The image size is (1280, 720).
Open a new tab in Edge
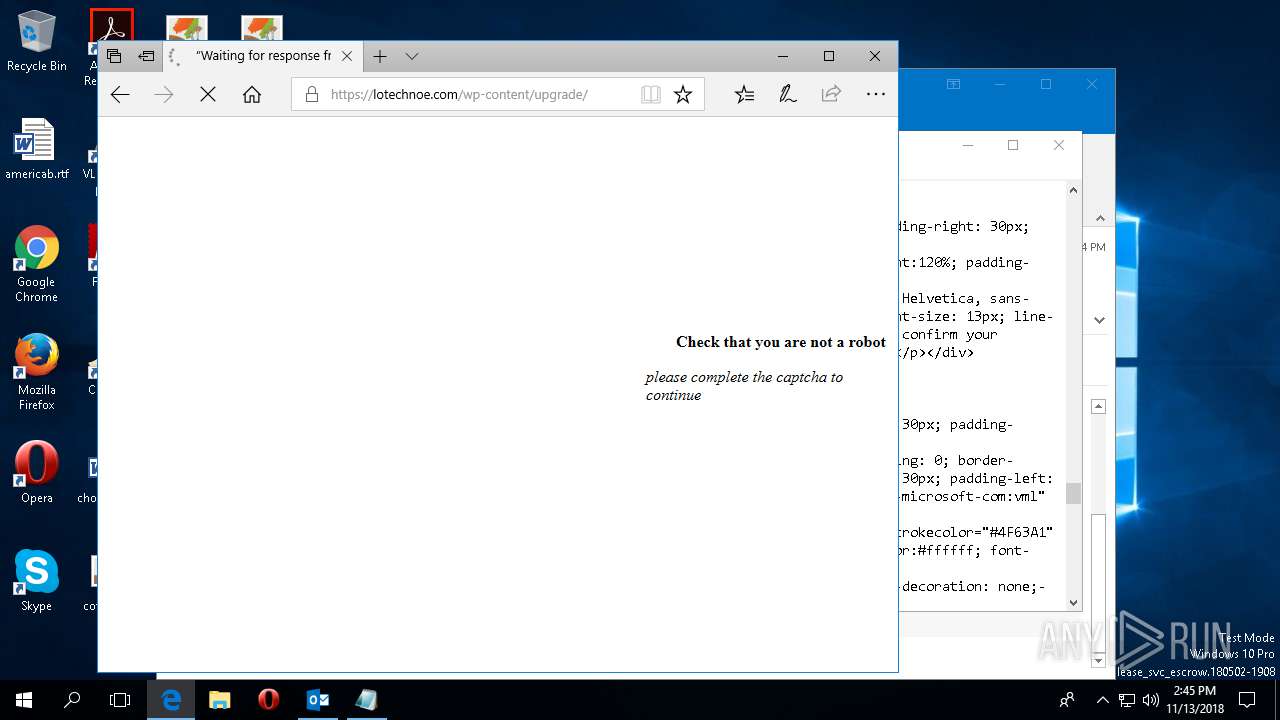tap(380, 56)
